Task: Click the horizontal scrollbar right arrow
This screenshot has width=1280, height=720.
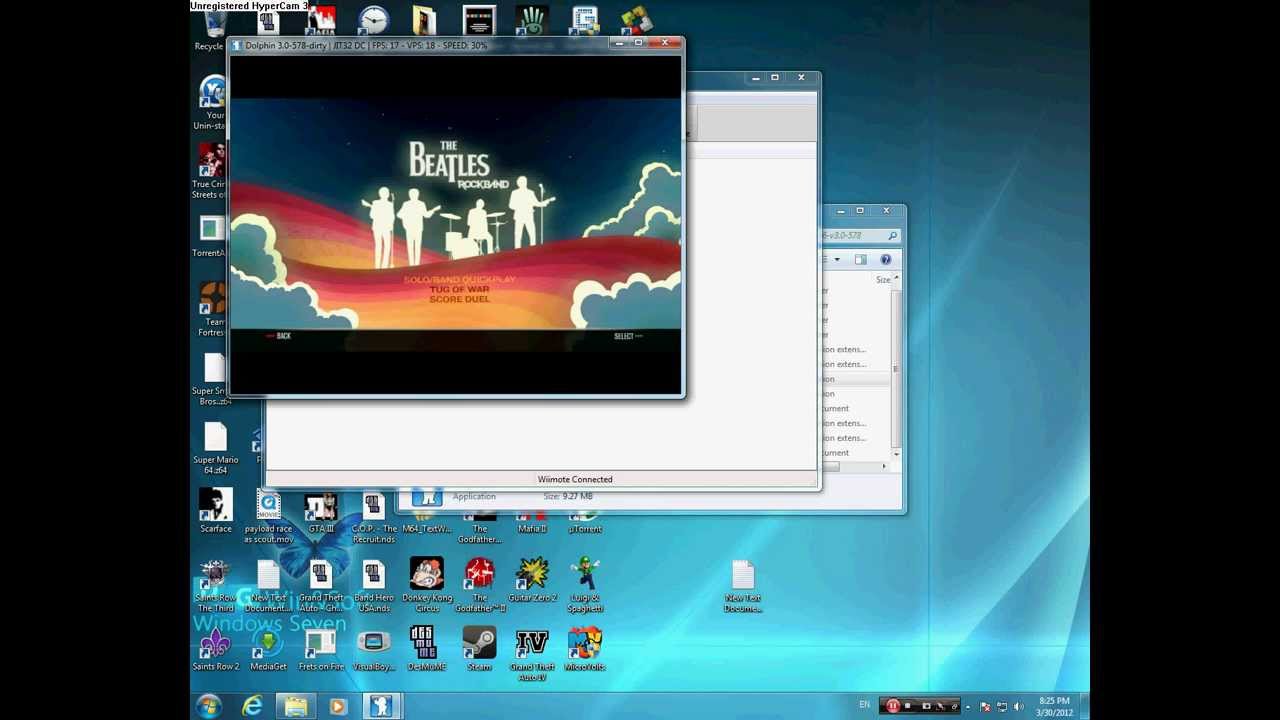Action: pos(884,466)
